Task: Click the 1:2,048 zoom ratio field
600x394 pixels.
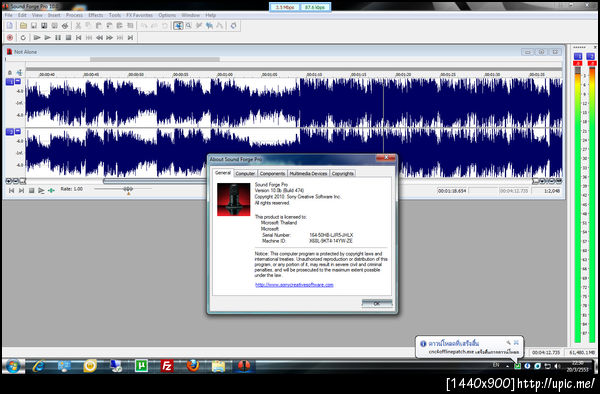Action: (547, 190)
